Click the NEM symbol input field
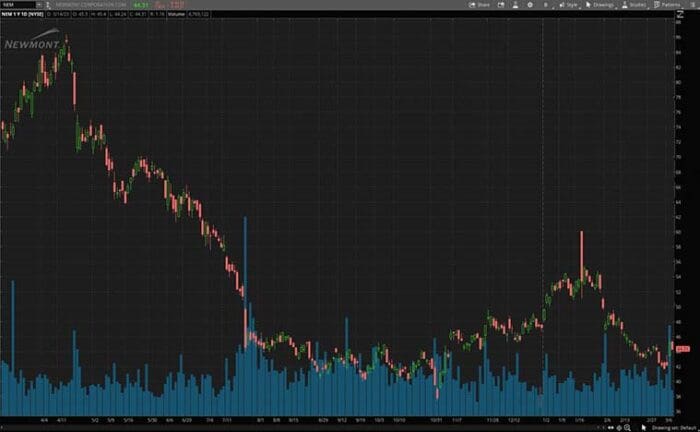 tap(18, 4)
